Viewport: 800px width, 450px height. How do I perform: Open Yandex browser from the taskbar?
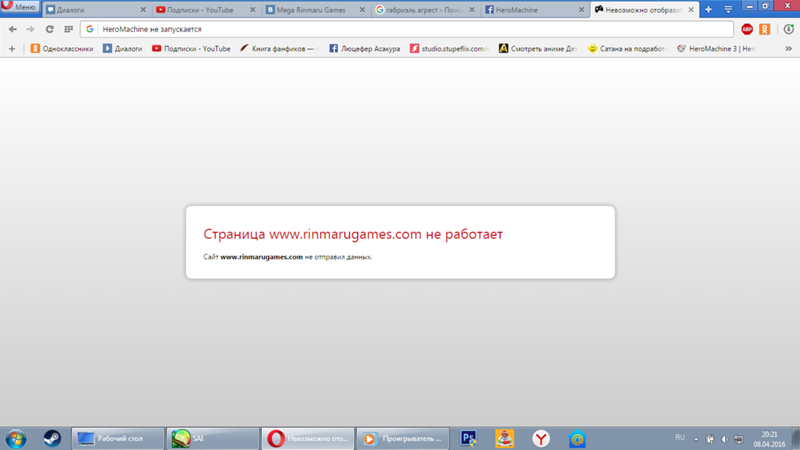tap(541, 439)
